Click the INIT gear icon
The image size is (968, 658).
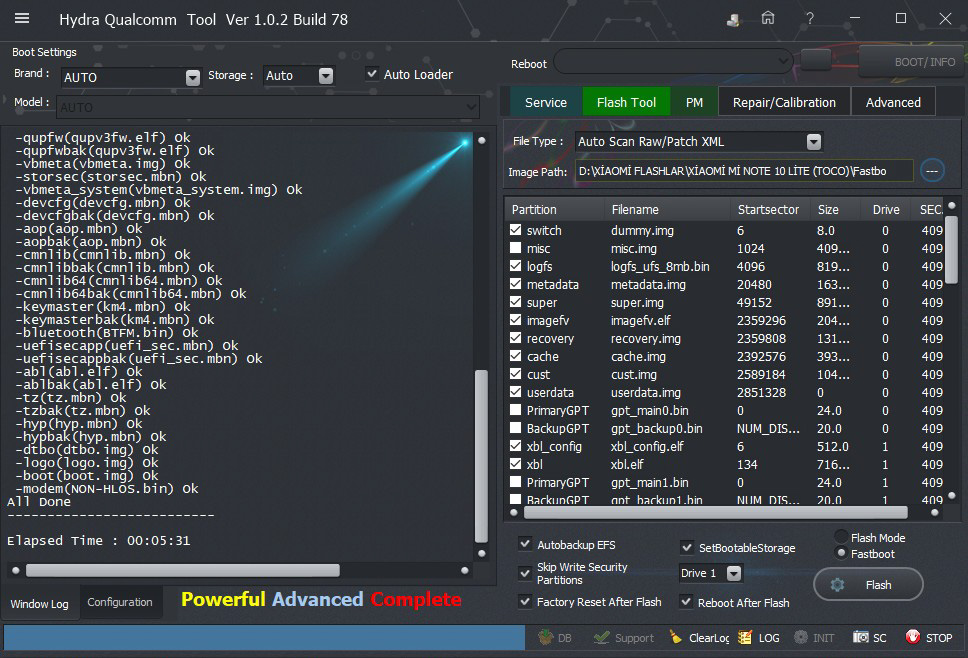801,637
